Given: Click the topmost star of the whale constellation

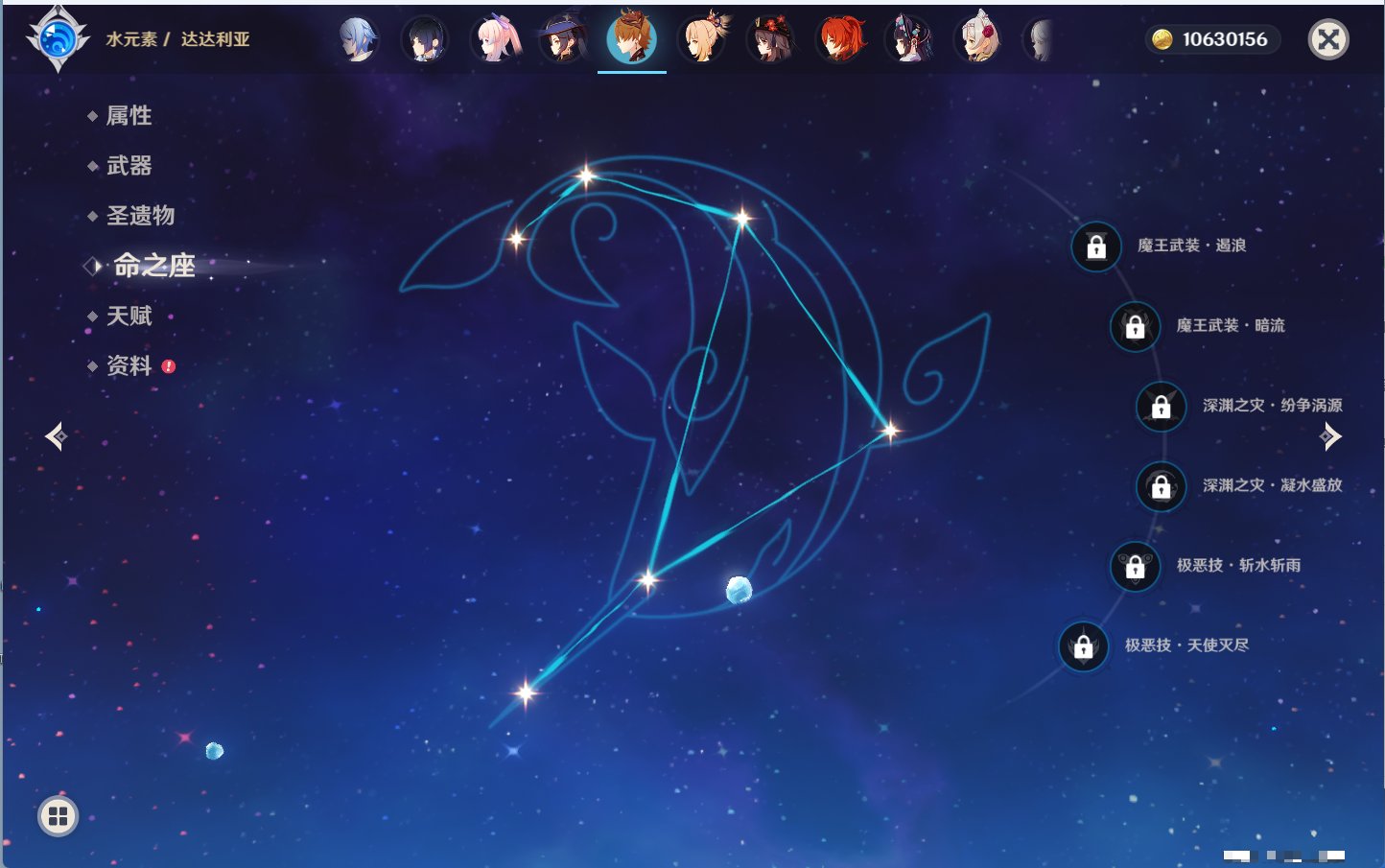Looking at the screenshot, I should pos(586,176).
